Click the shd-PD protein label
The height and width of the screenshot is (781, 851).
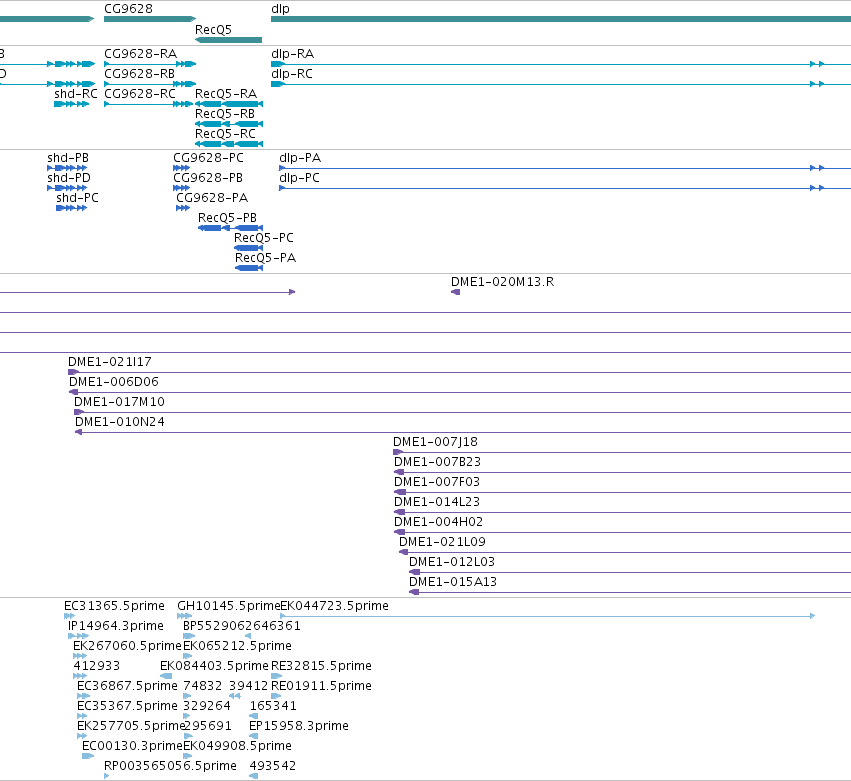tap(69, 178)
